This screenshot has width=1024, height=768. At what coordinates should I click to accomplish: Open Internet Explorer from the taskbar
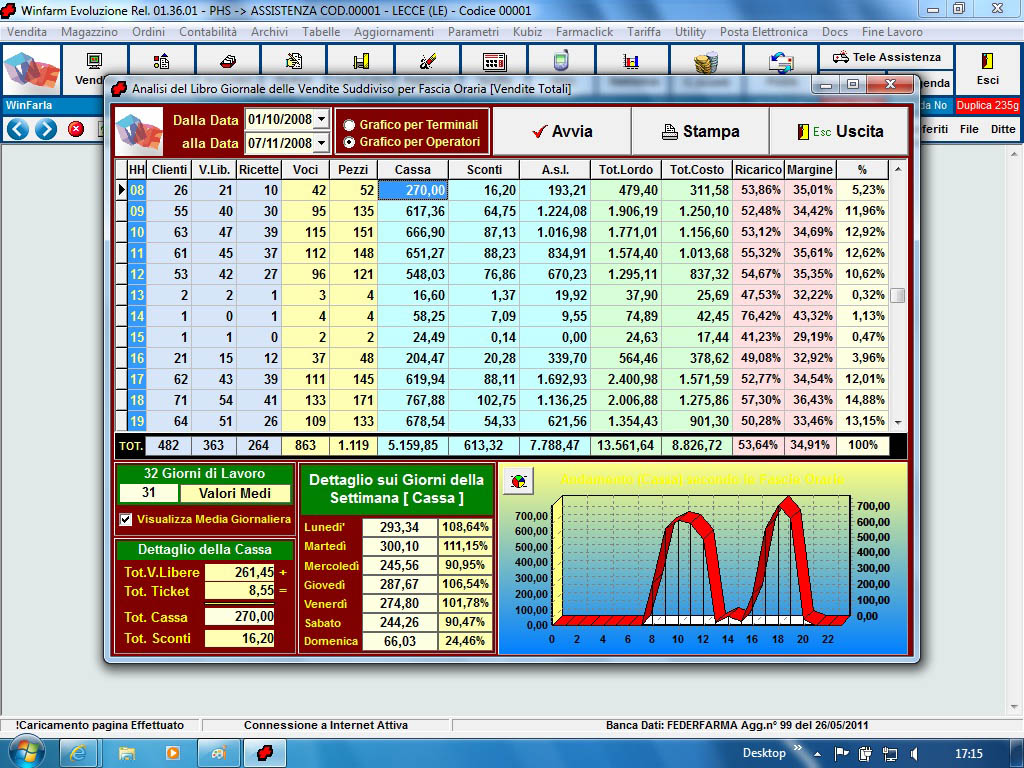coord(79,752)
